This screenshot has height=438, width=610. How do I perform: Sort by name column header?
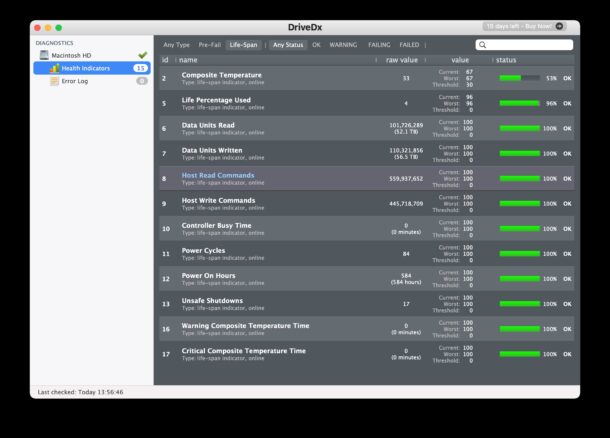(188, 60)
